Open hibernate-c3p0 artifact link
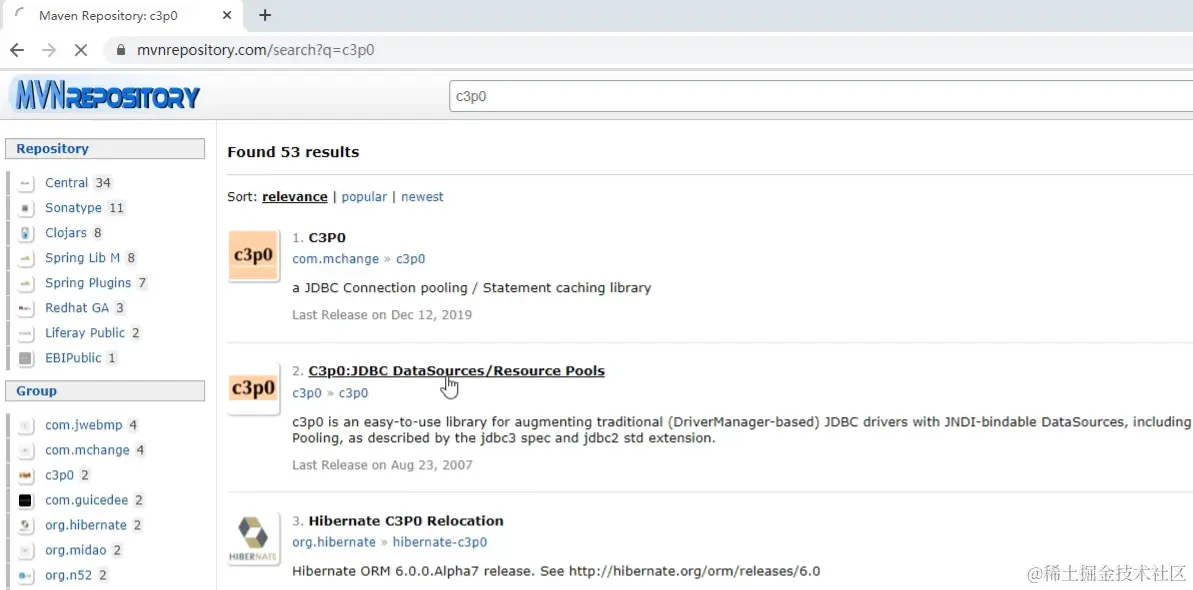 click(440, 543)
